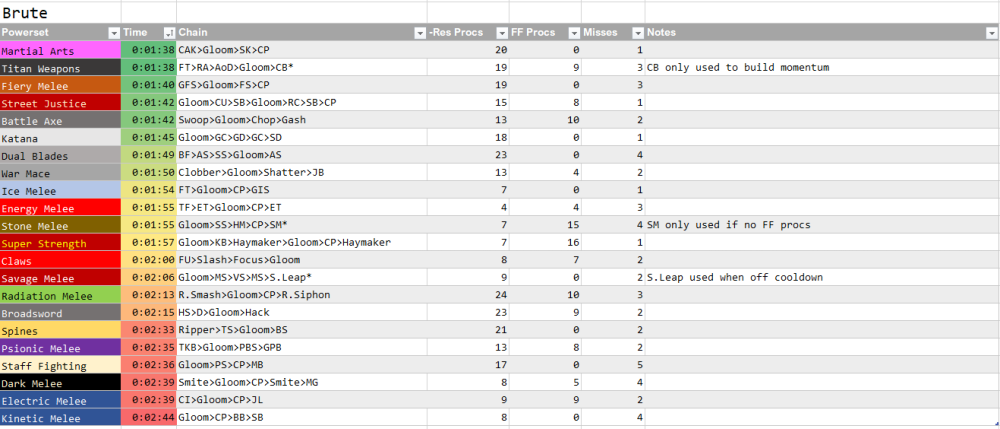Click the FF Procs filter arrow
Screen dimensions: 1000x429
pos(573,33)
